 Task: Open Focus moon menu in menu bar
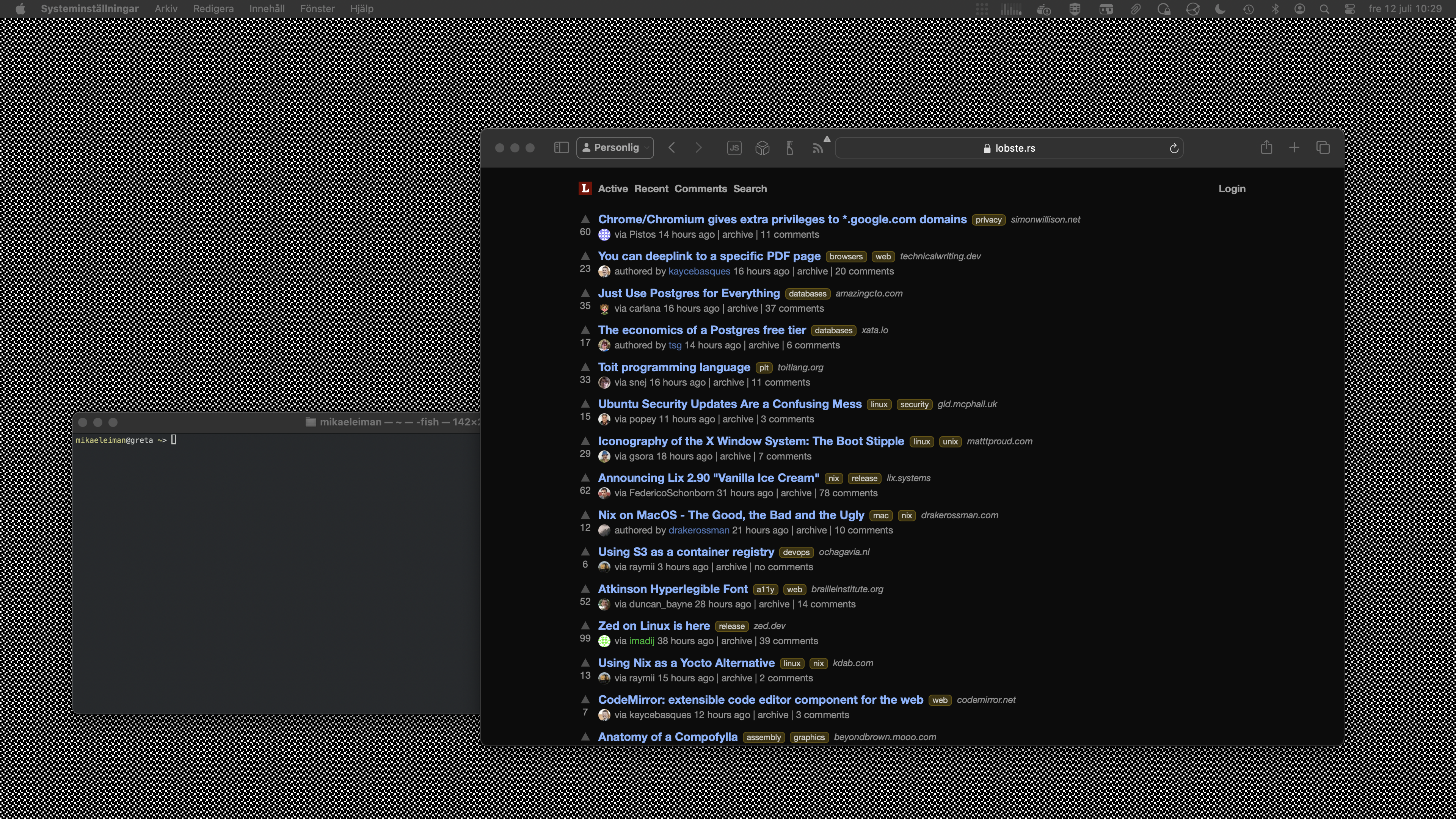click(1220, 8)
